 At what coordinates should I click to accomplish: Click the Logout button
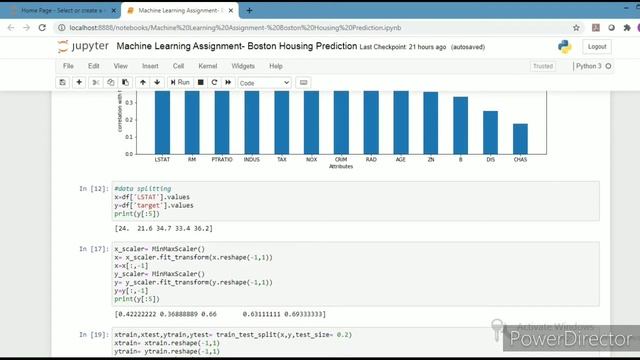tap(597, 47)
